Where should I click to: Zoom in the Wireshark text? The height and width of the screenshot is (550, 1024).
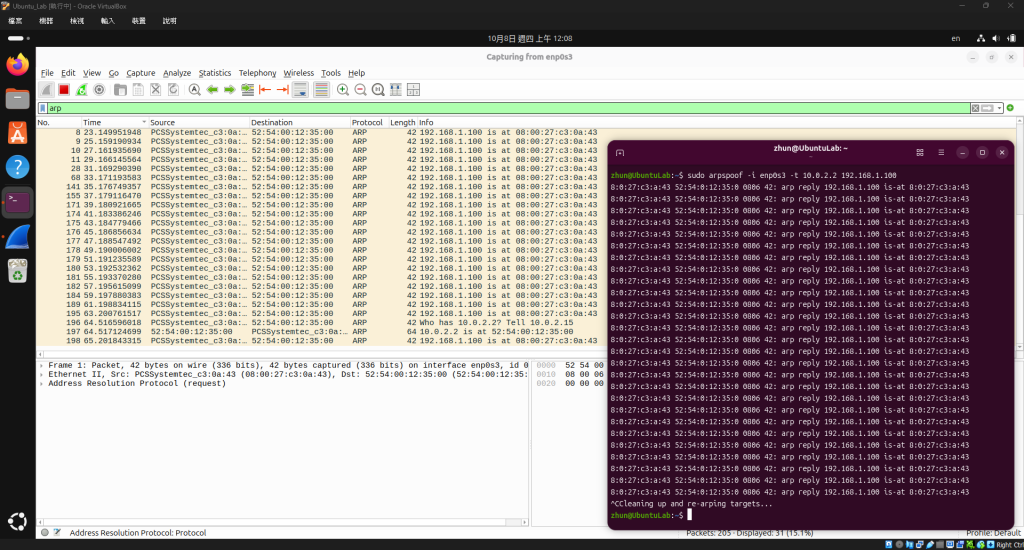click(343, 90)
